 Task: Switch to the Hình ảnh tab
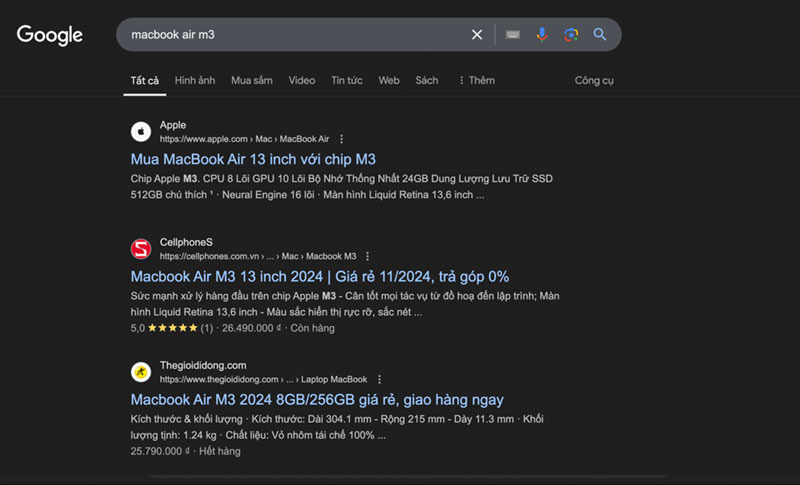click(194, 80)
